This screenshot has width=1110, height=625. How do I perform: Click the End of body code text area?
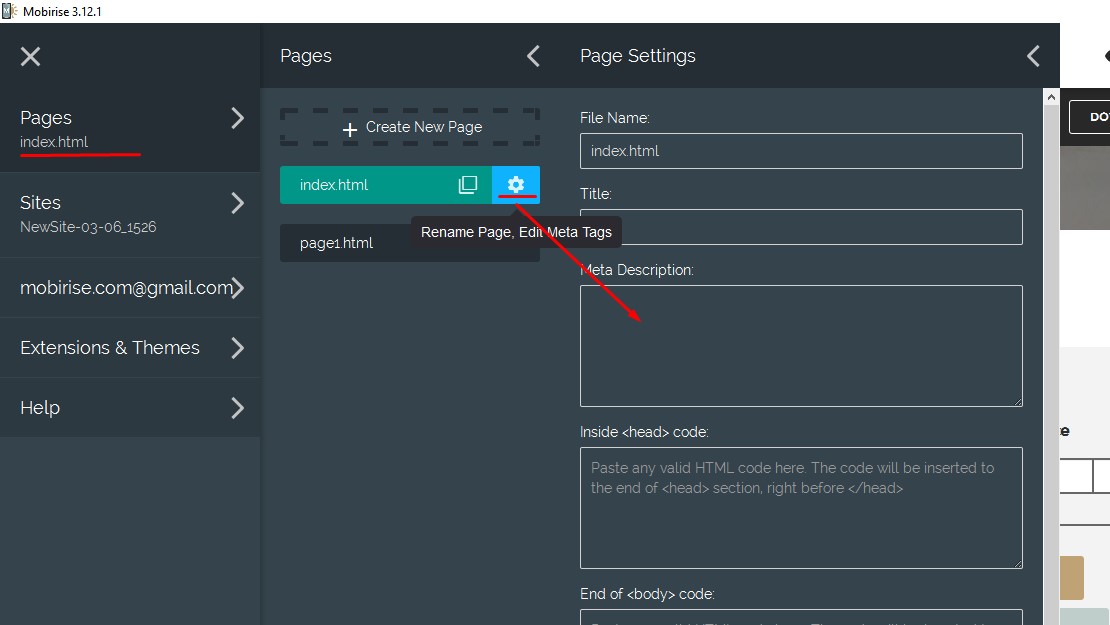click(x=800, y=617)
